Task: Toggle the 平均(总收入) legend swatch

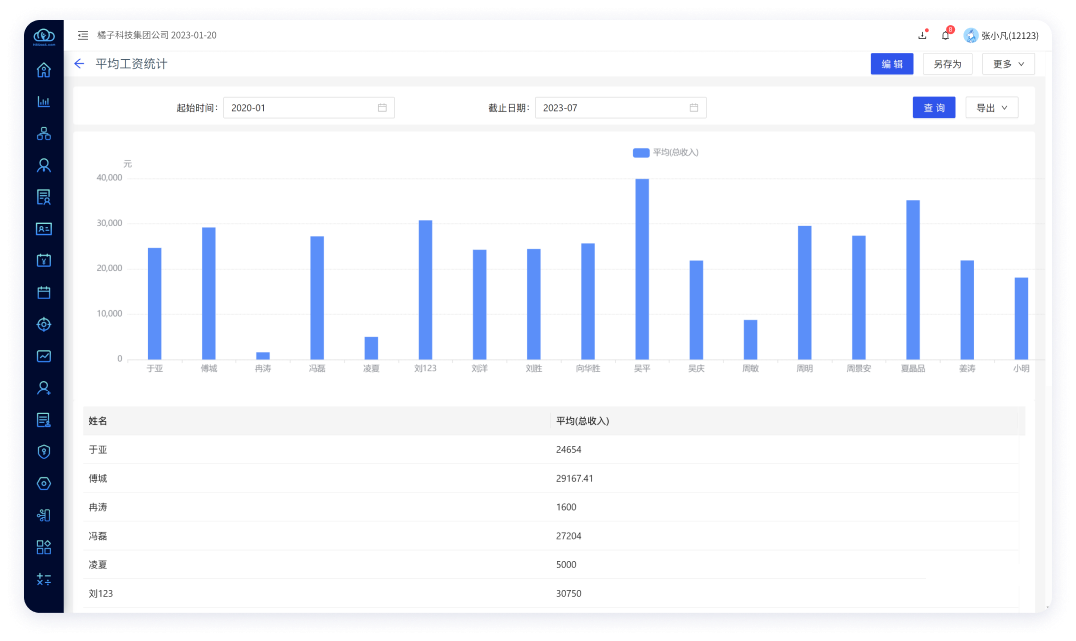Action: (641, 152)
